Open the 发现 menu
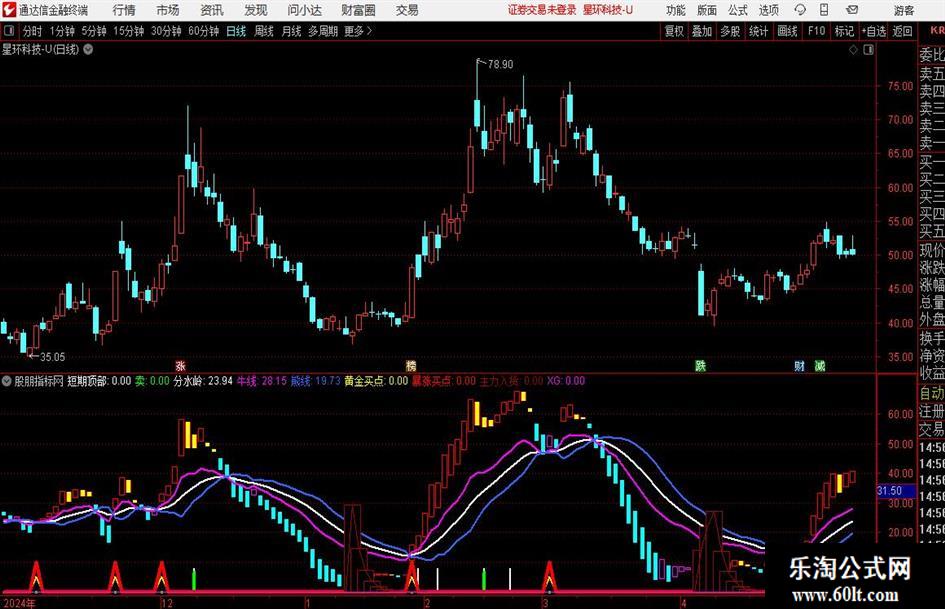The height and width of the screenshot is (609, 945). [x=256, y=10]
